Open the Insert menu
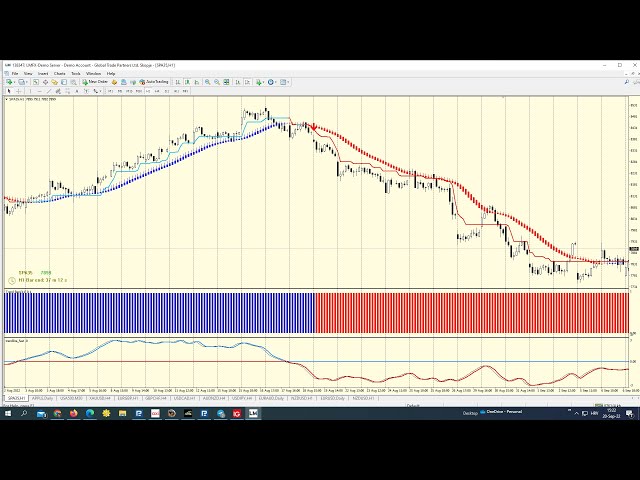The width and height of the screenshot is (640, 480). [43, 73]
